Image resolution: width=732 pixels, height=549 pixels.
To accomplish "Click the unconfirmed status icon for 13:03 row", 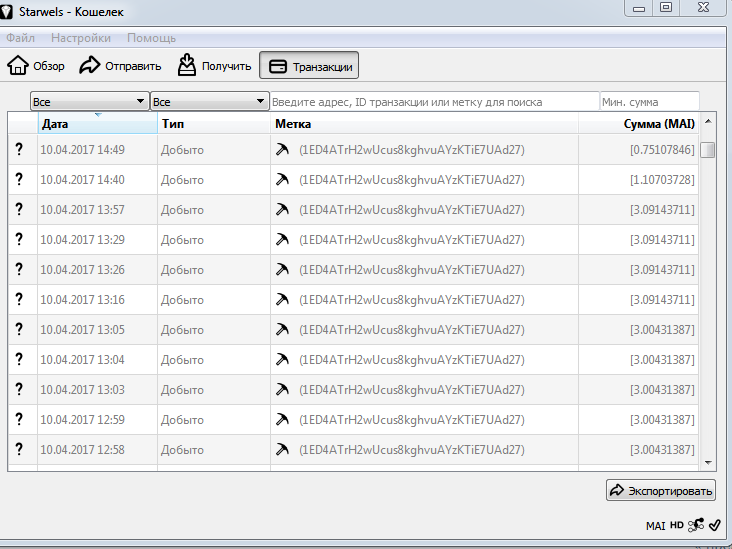I will pos(19,389).
